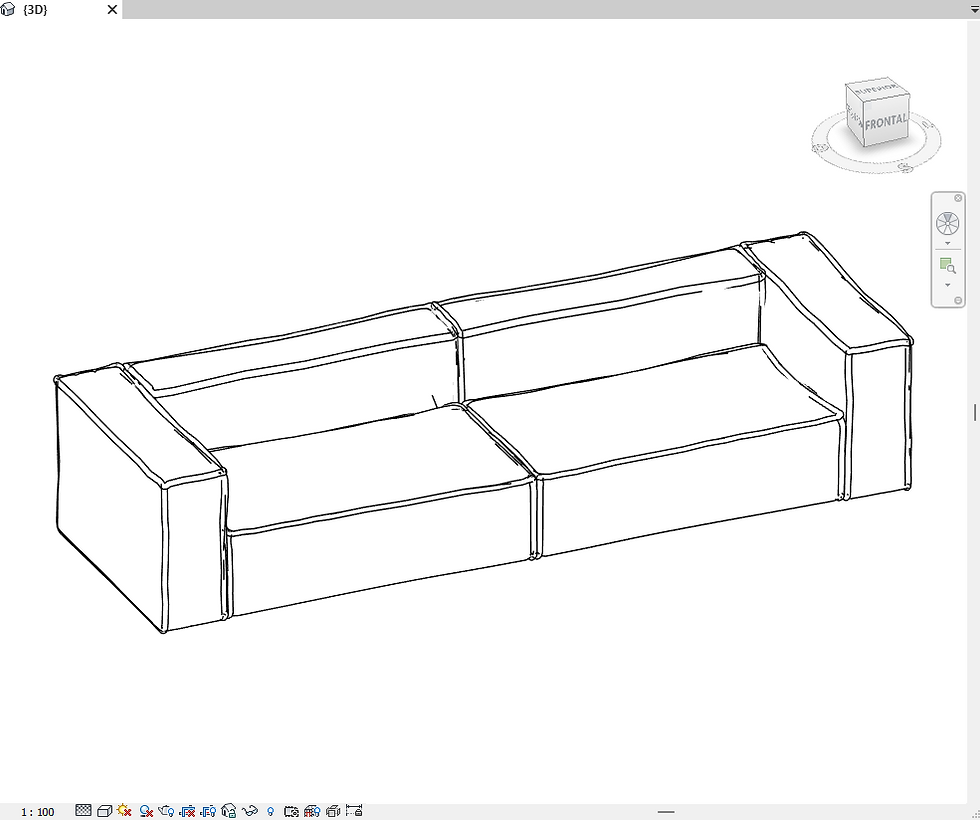
Task: Toggle the analytical model visibility icon
Action: coord(312,811)
